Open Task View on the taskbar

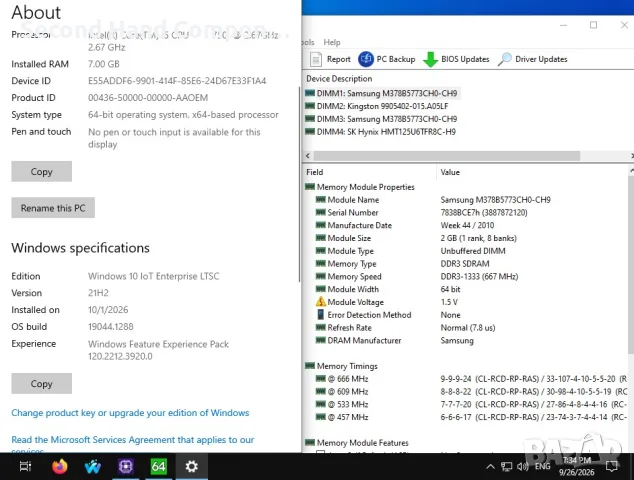pos(25,467)
